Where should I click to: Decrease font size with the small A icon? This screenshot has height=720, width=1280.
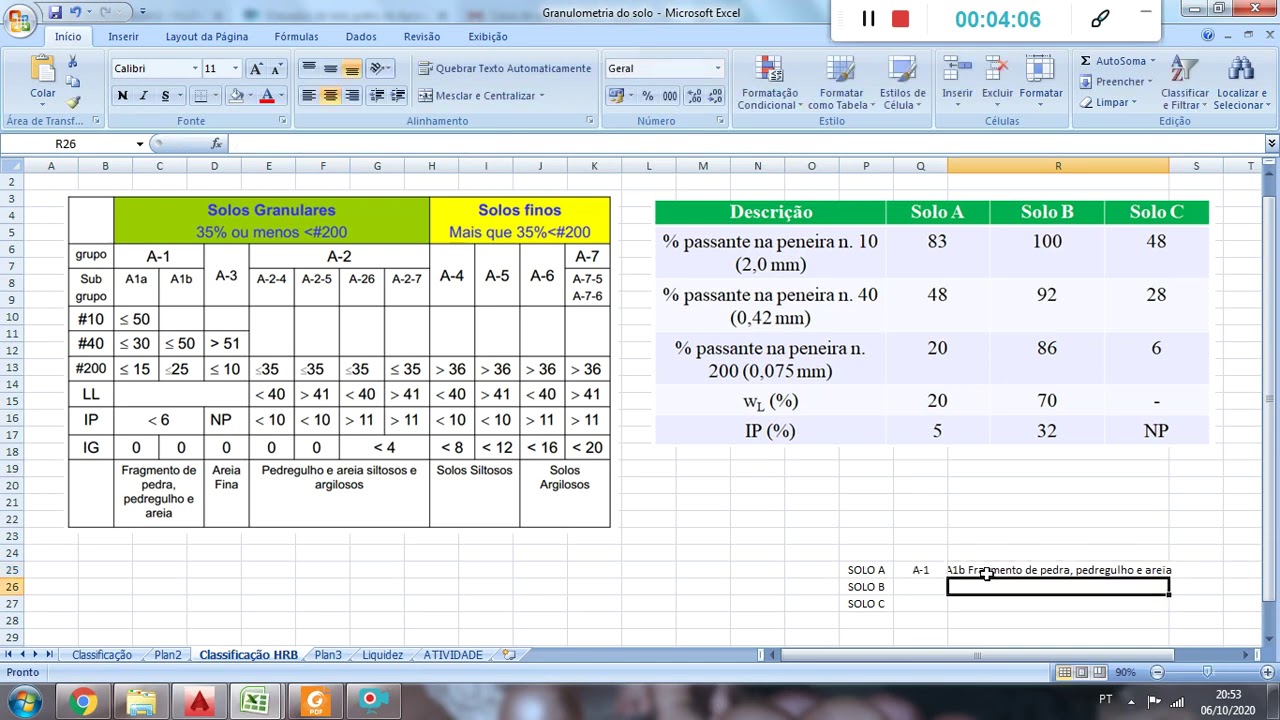[276, 68]
